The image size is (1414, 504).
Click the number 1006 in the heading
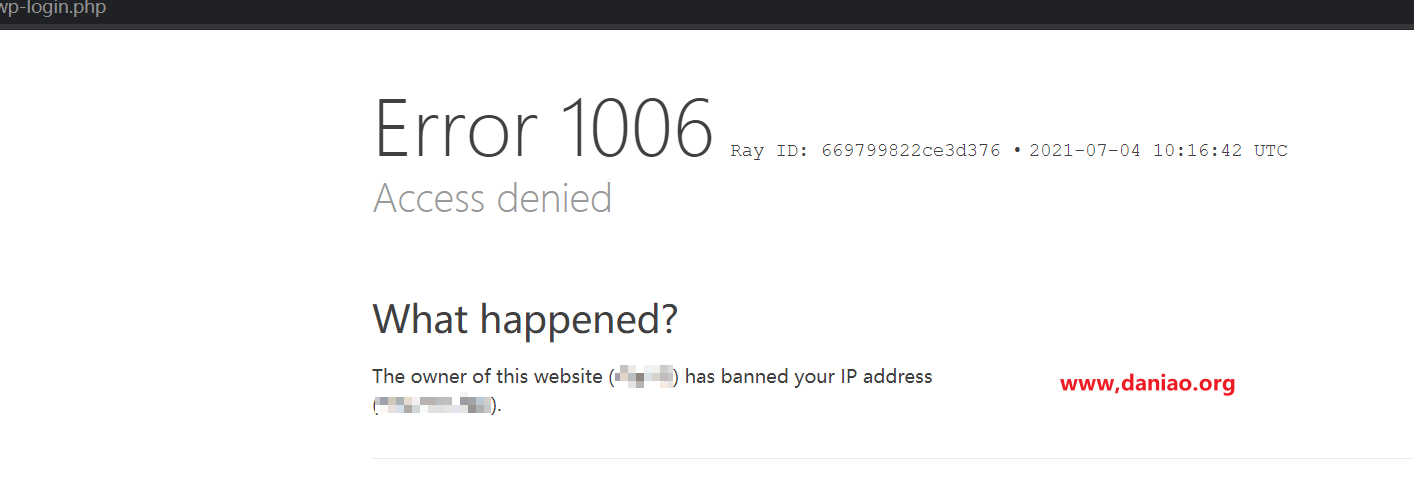click(x=636, y=129)
